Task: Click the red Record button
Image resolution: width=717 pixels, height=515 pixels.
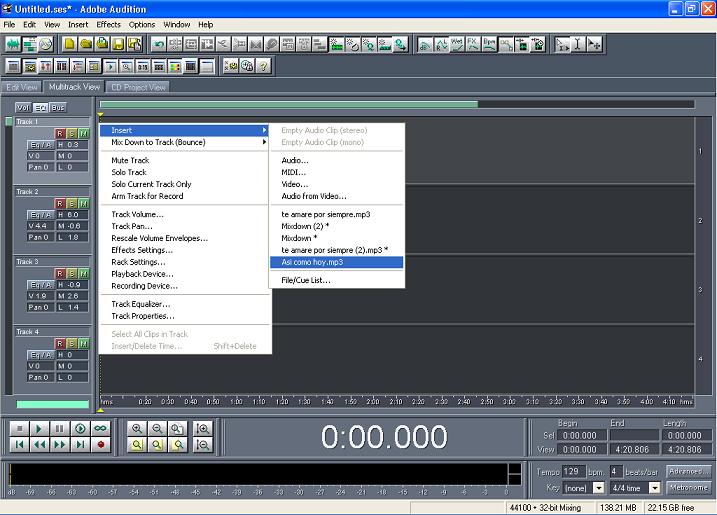Action: tap(101, 445)
